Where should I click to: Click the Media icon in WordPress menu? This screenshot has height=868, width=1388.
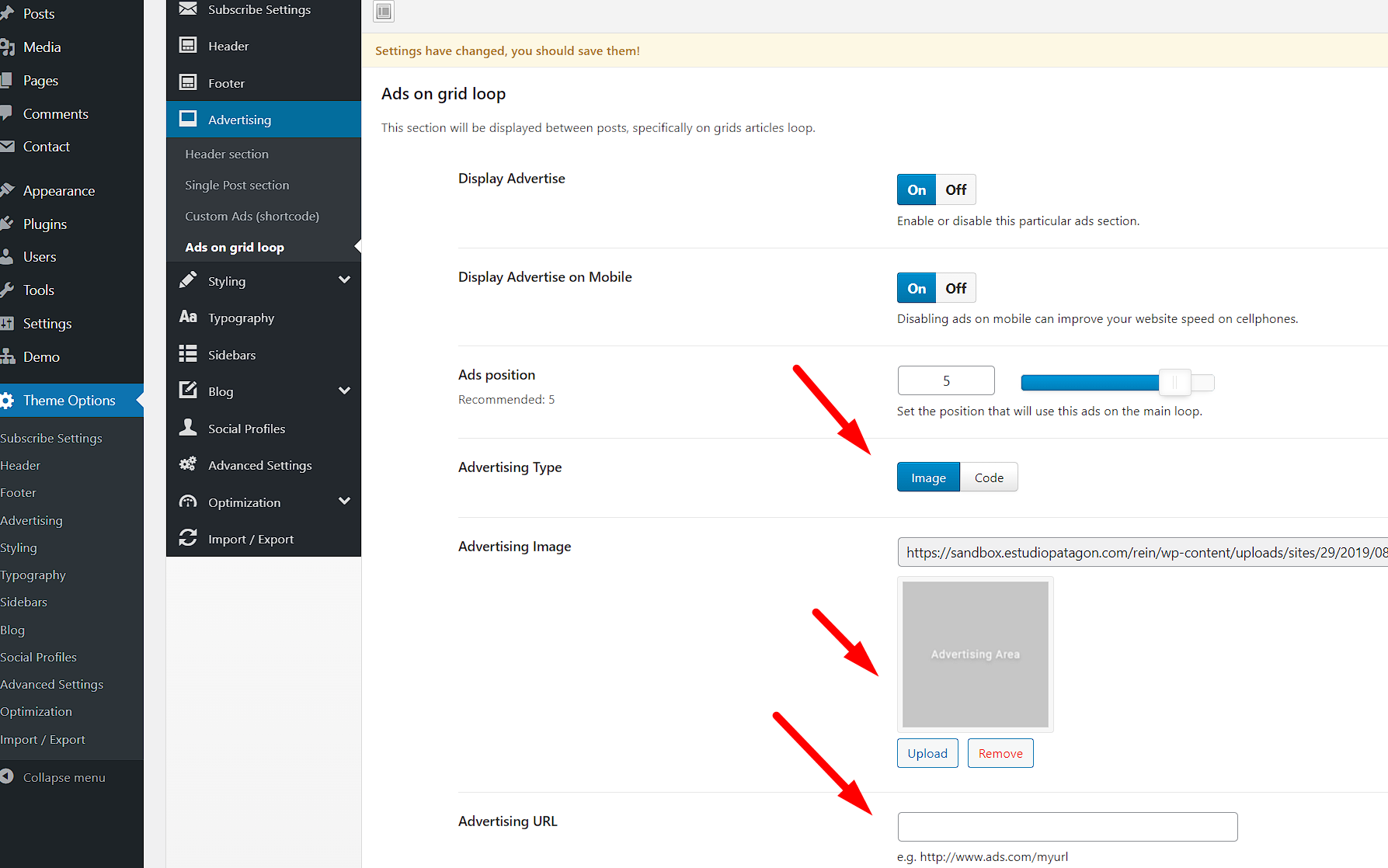click(7, 47)
